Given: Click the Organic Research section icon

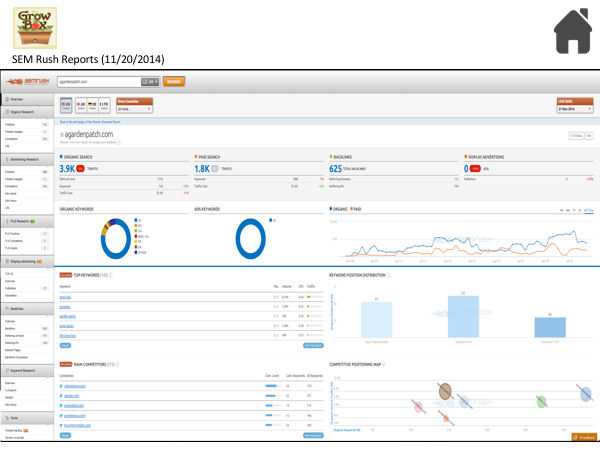Looking at the screenshot, I should click(7, 112).
